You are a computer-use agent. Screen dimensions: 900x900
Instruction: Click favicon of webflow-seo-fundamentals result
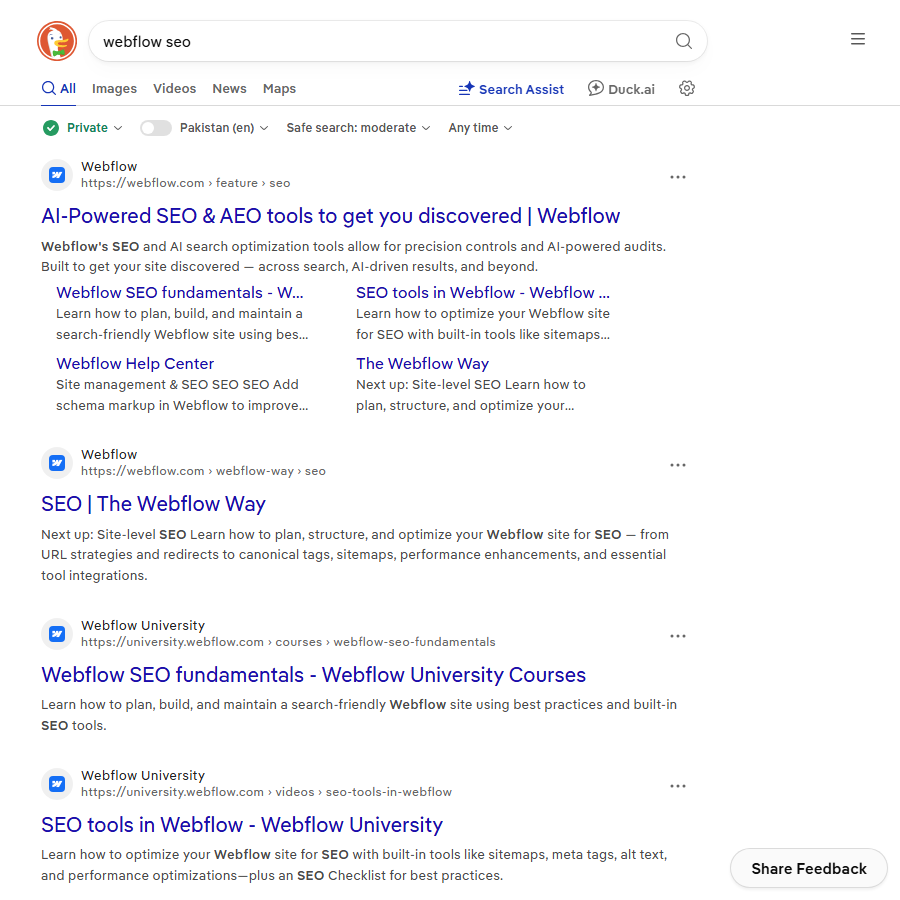tap(57, 634)
